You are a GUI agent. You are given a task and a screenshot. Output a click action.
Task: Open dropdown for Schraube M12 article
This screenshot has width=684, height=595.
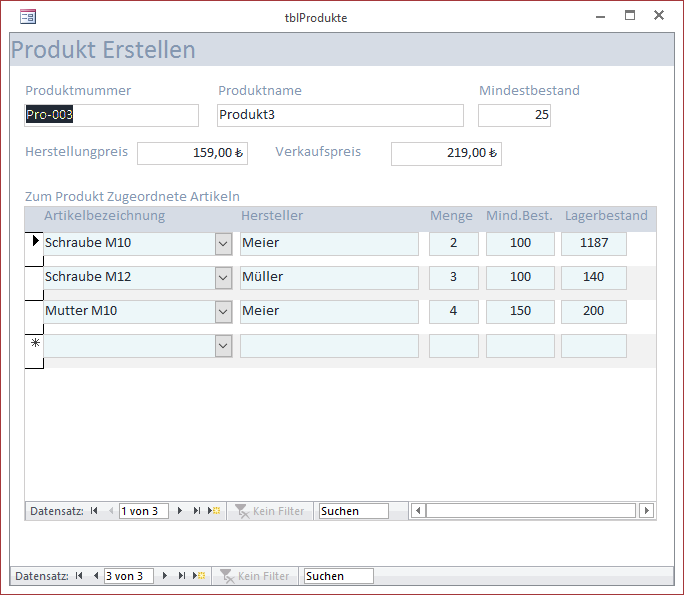(223, 278)
